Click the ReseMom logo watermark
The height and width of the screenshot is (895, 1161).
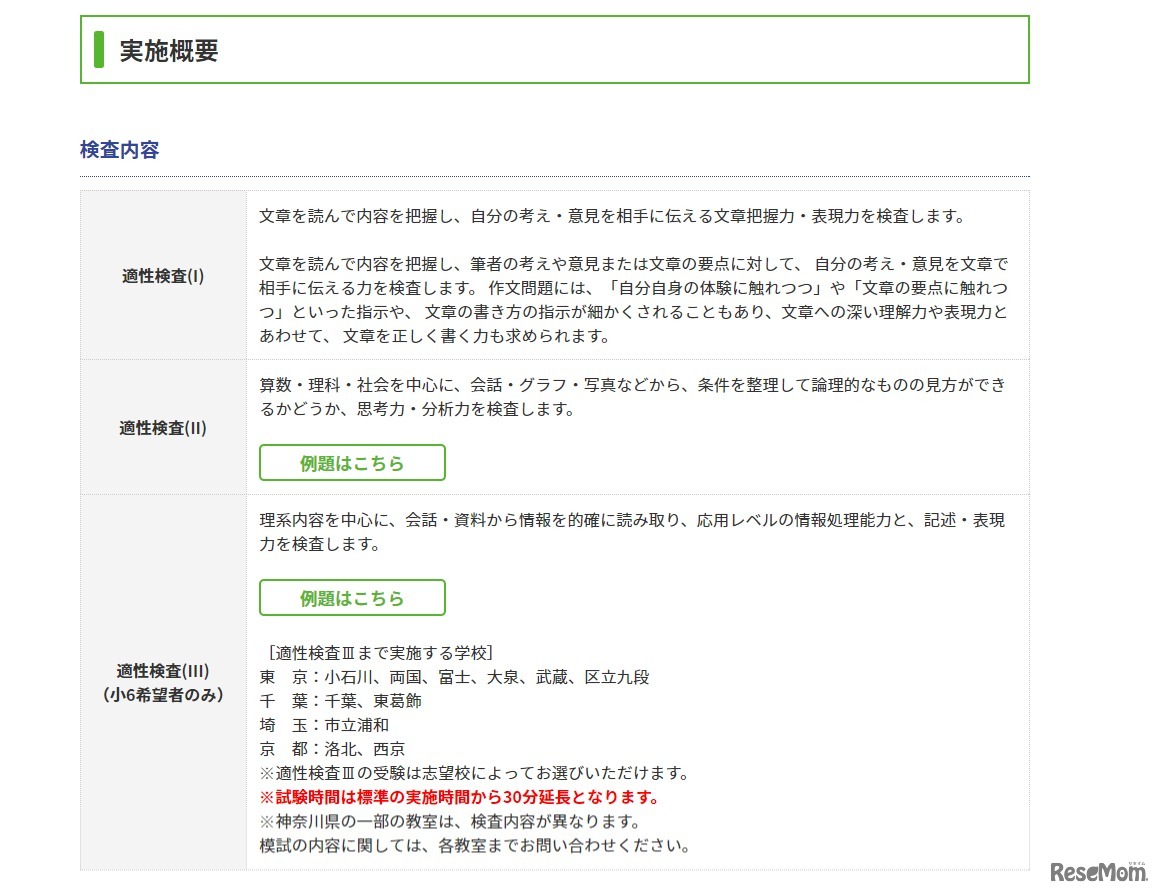[x=1097, y=873]
